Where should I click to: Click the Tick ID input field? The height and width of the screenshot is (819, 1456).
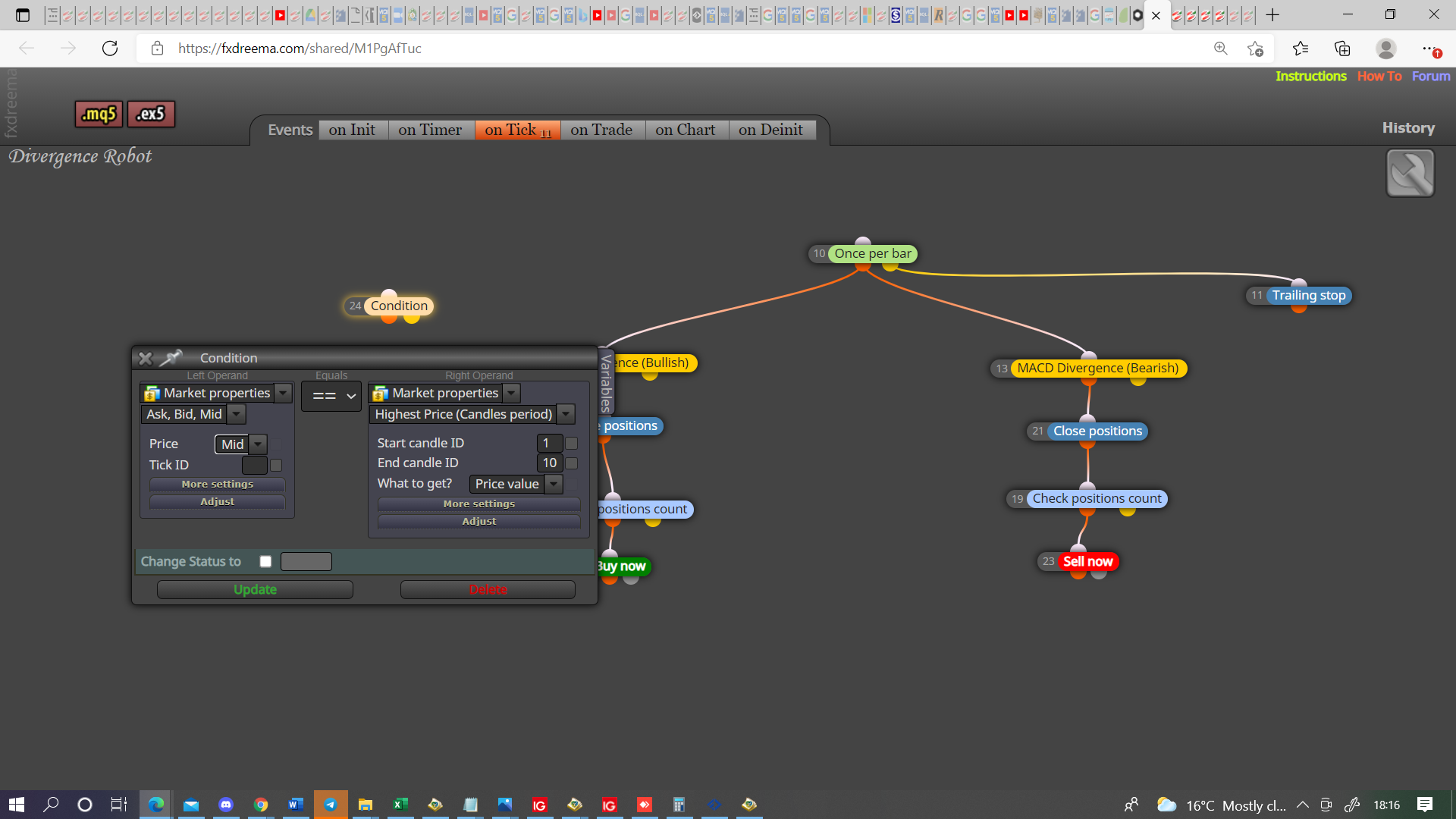click(x=254, y=465)
